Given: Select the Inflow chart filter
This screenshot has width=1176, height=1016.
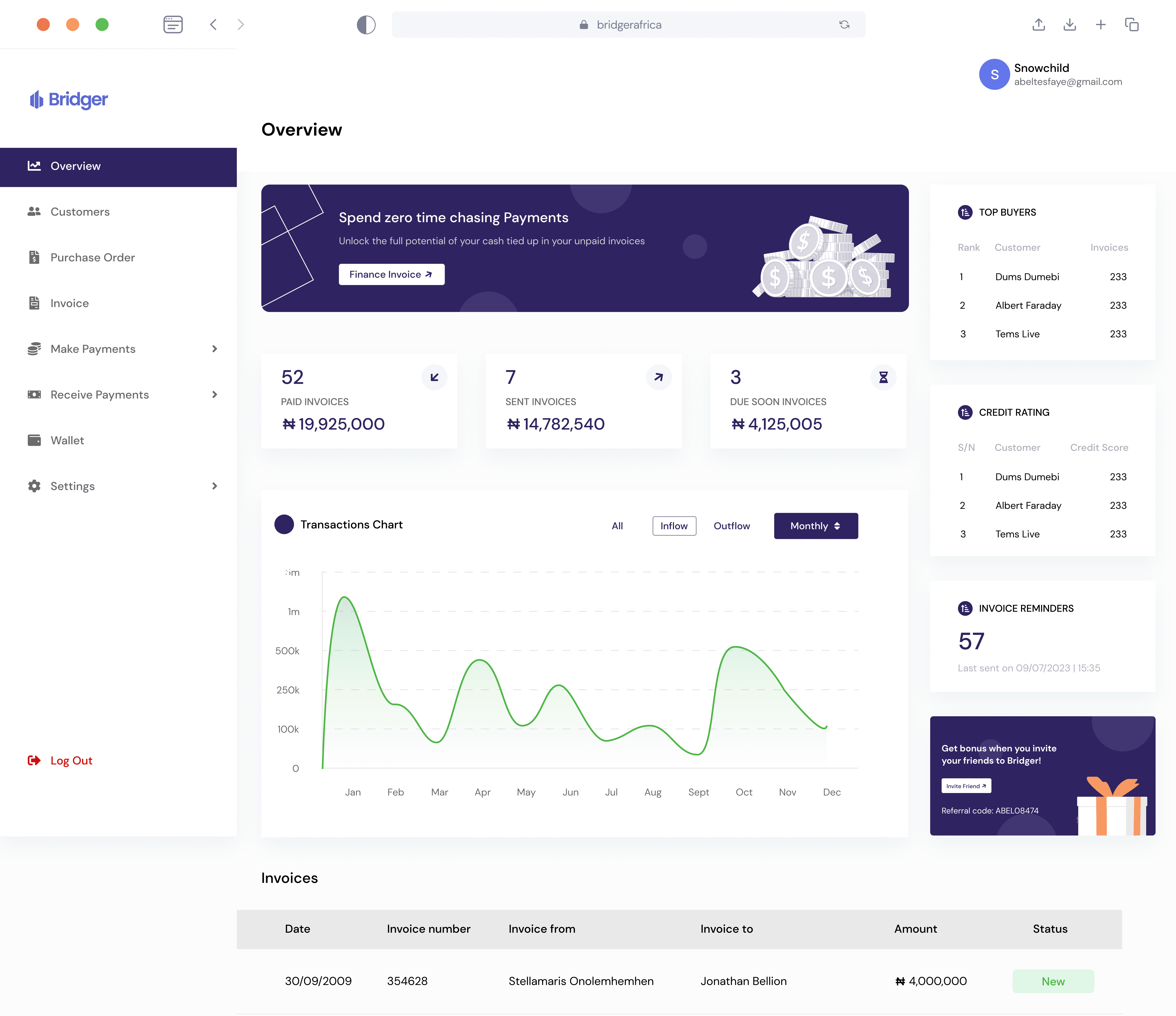Looking at the screenshot, I should (x=674, y=526).
